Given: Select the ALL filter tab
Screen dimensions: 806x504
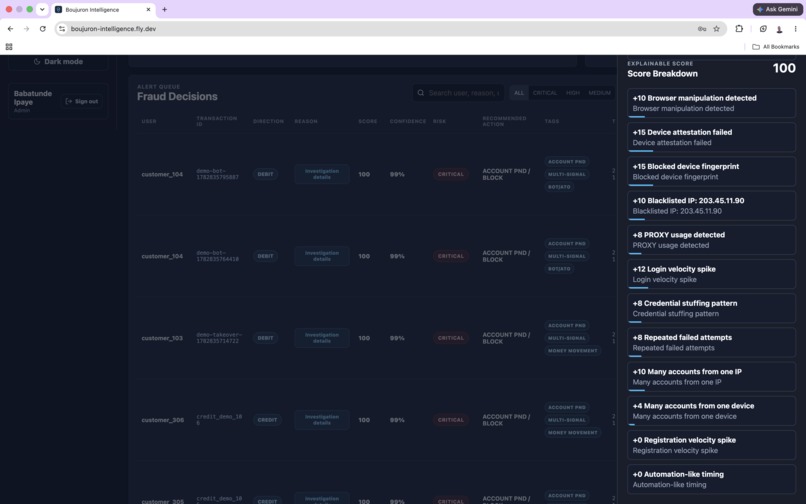Looking at the screenshot, I should (519, 93).
